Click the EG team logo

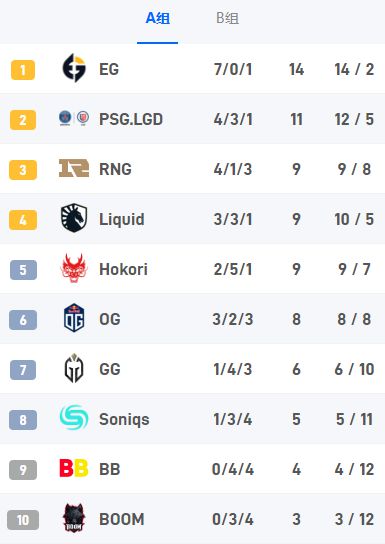click(74, 68)
